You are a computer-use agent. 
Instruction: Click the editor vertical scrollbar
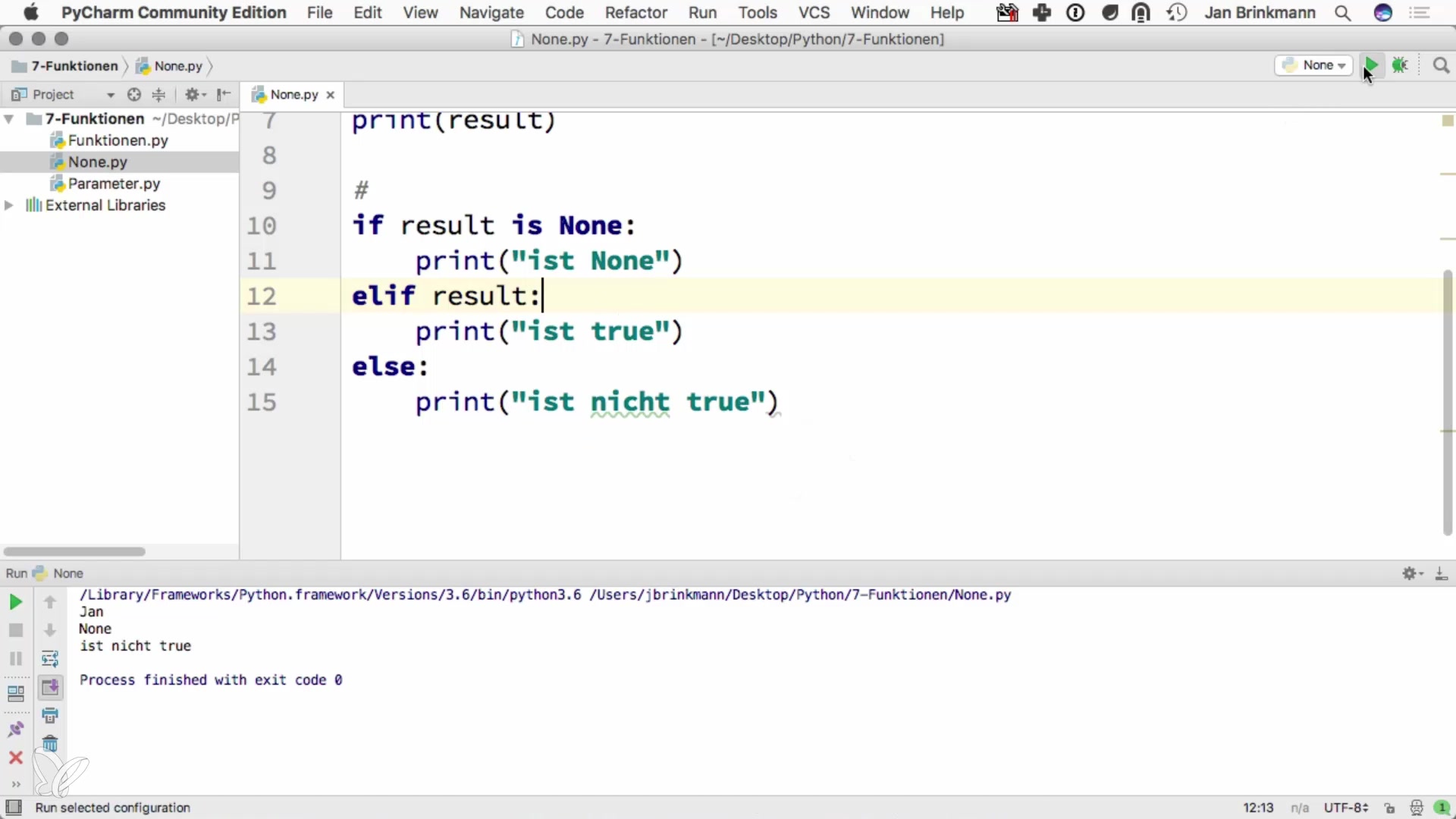pos(1447,402)
